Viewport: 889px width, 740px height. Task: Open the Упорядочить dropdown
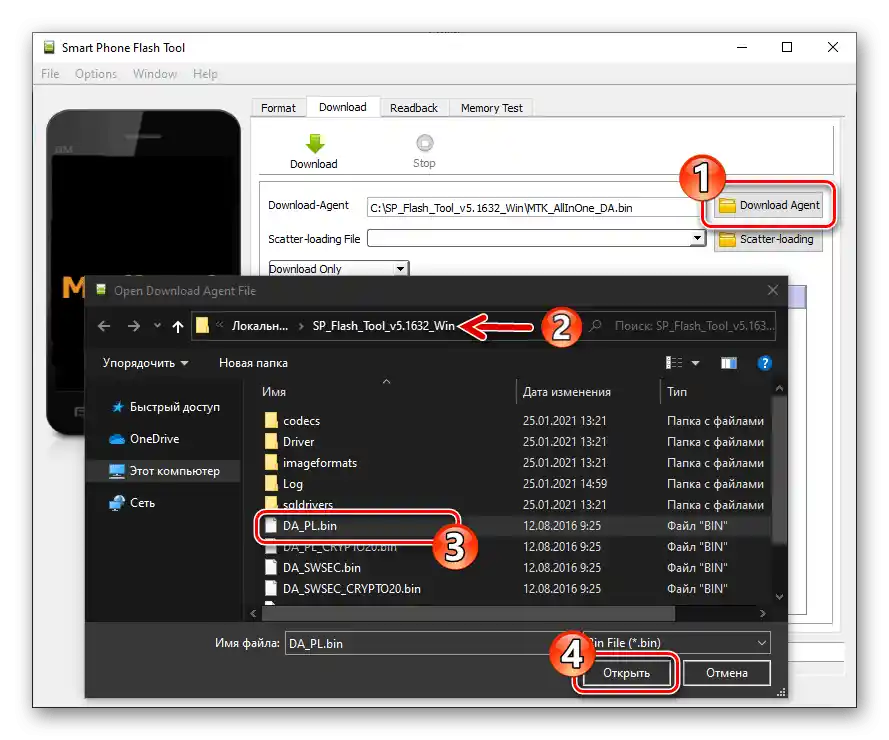coord(145,363)
